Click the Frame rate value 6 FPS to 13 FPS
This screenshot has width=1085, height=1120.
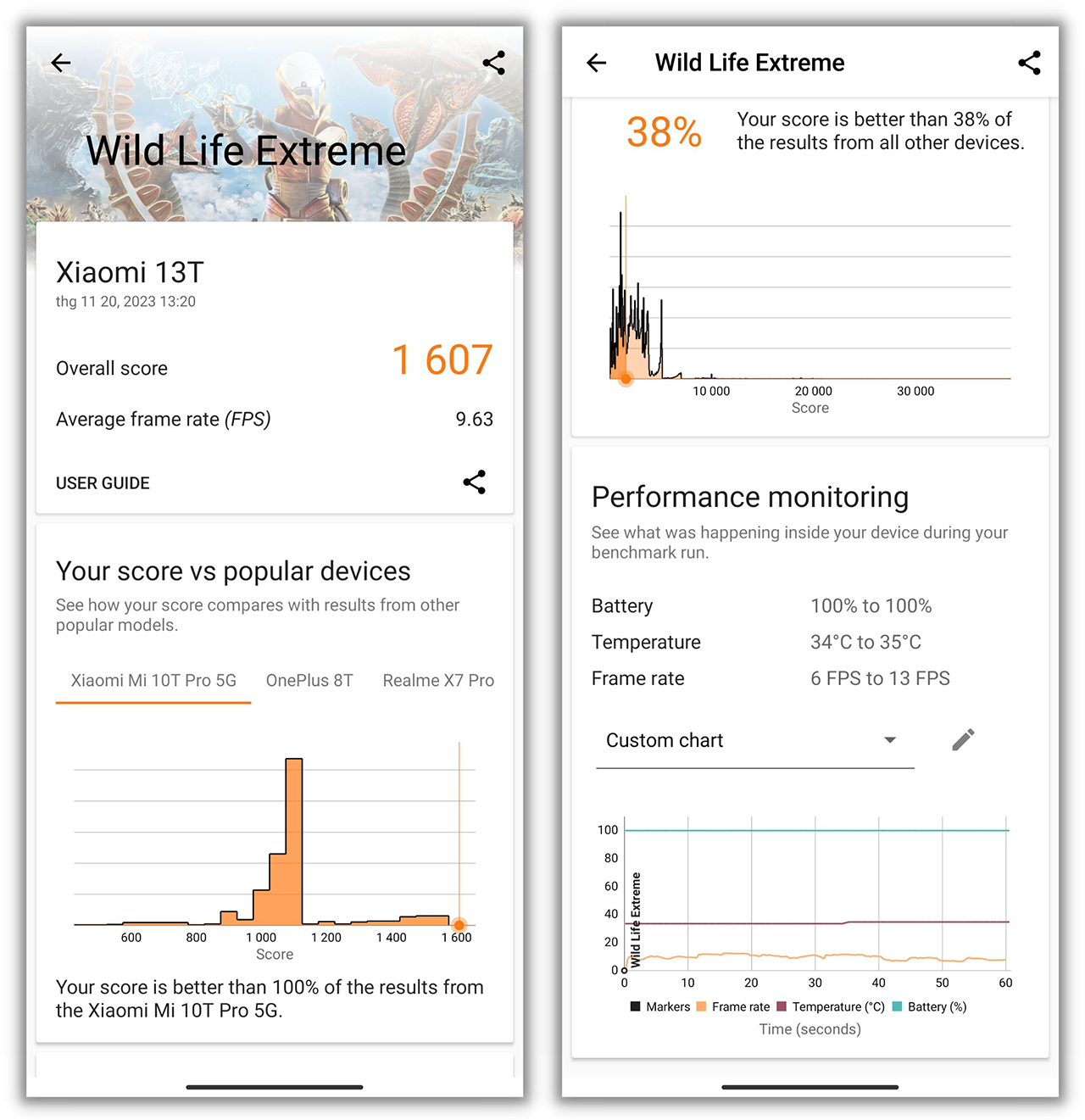pos(880,679)
